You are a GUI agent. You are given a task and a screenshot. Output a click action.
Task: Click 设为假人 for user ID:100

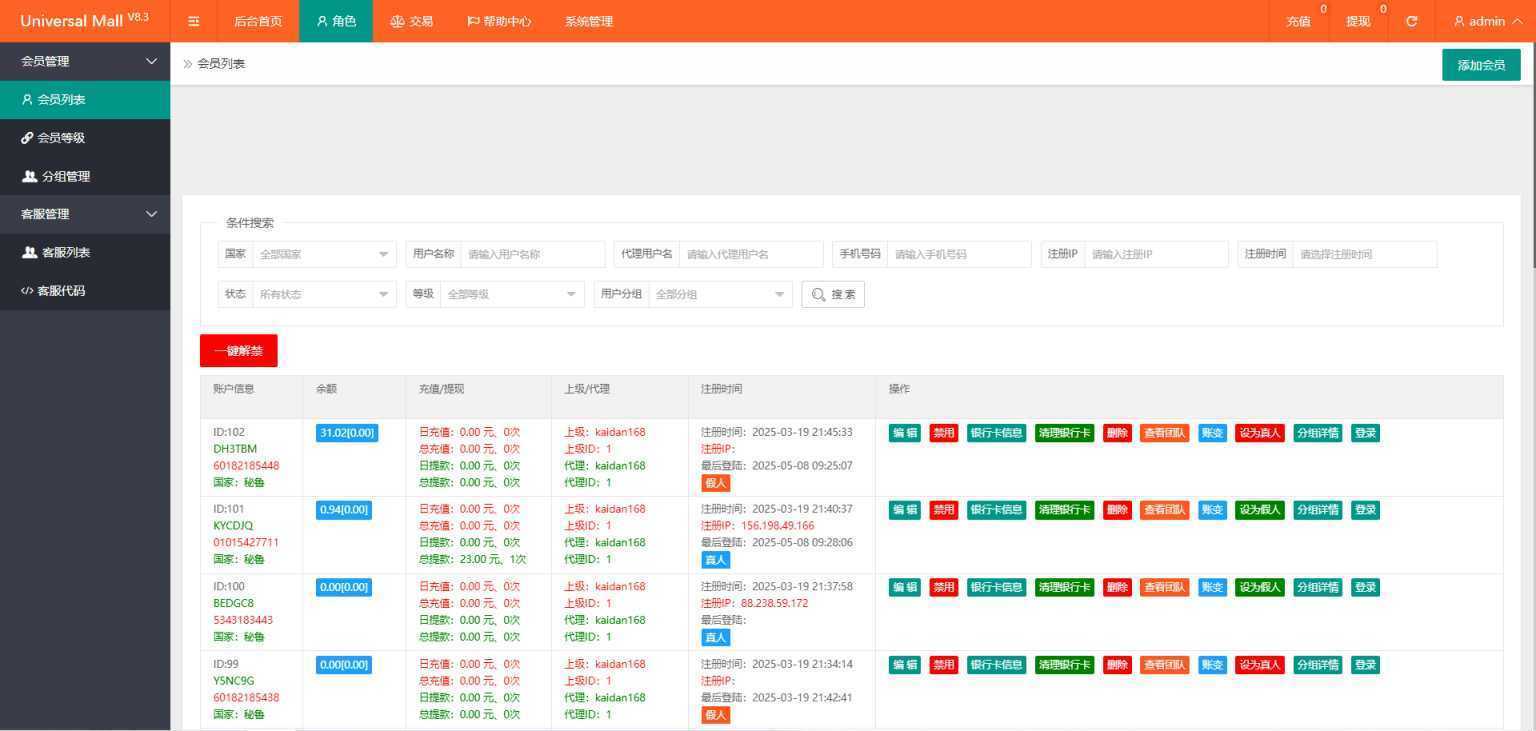point(1259,588)
